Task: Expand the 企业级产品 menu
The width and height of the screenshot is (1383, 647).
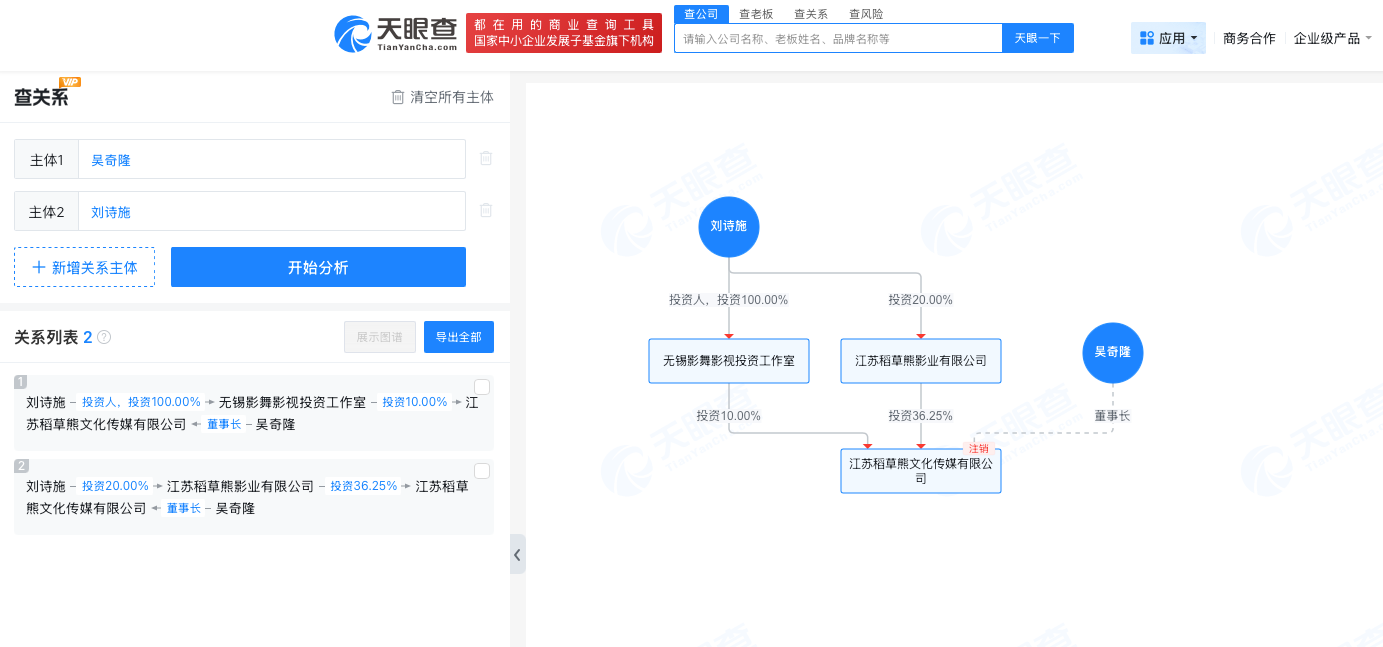Action: 1333,38
